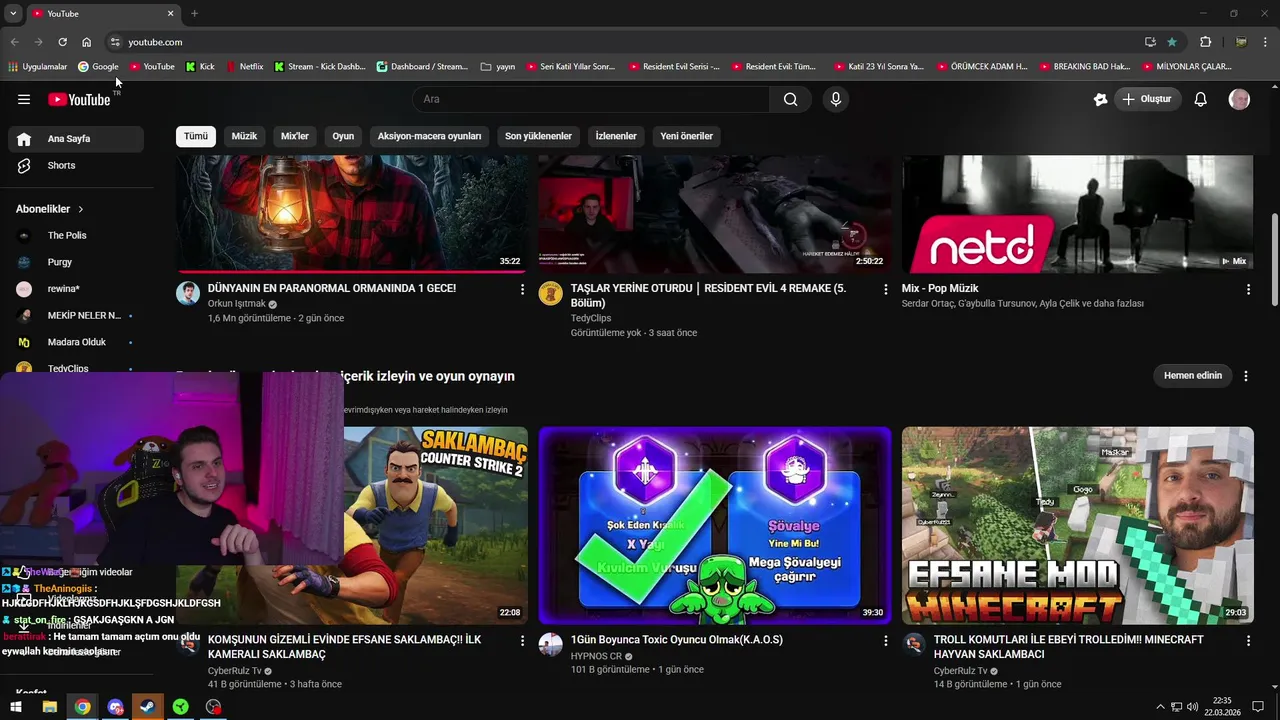This screenshot has width=1280, height=720.
Task: Open Madara Olduk subscription
Action: 76,342
